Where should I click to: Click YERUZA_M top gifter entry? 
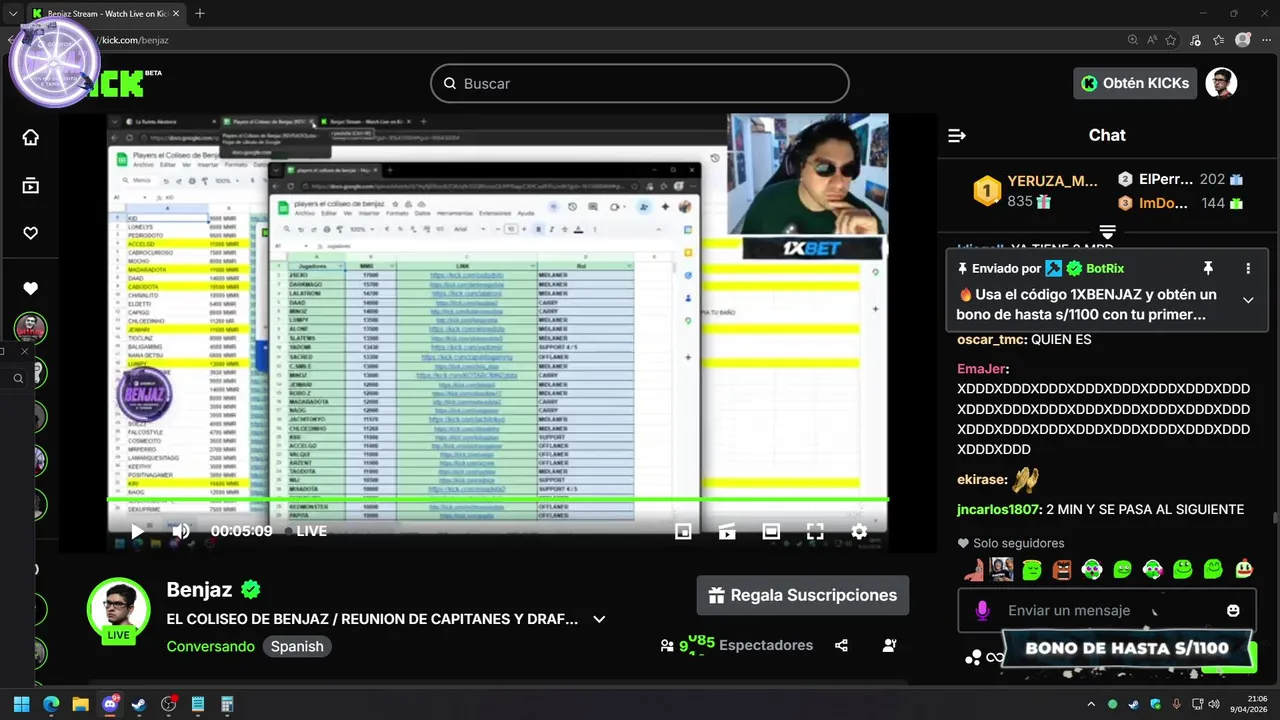click(x=1035, y=190)
